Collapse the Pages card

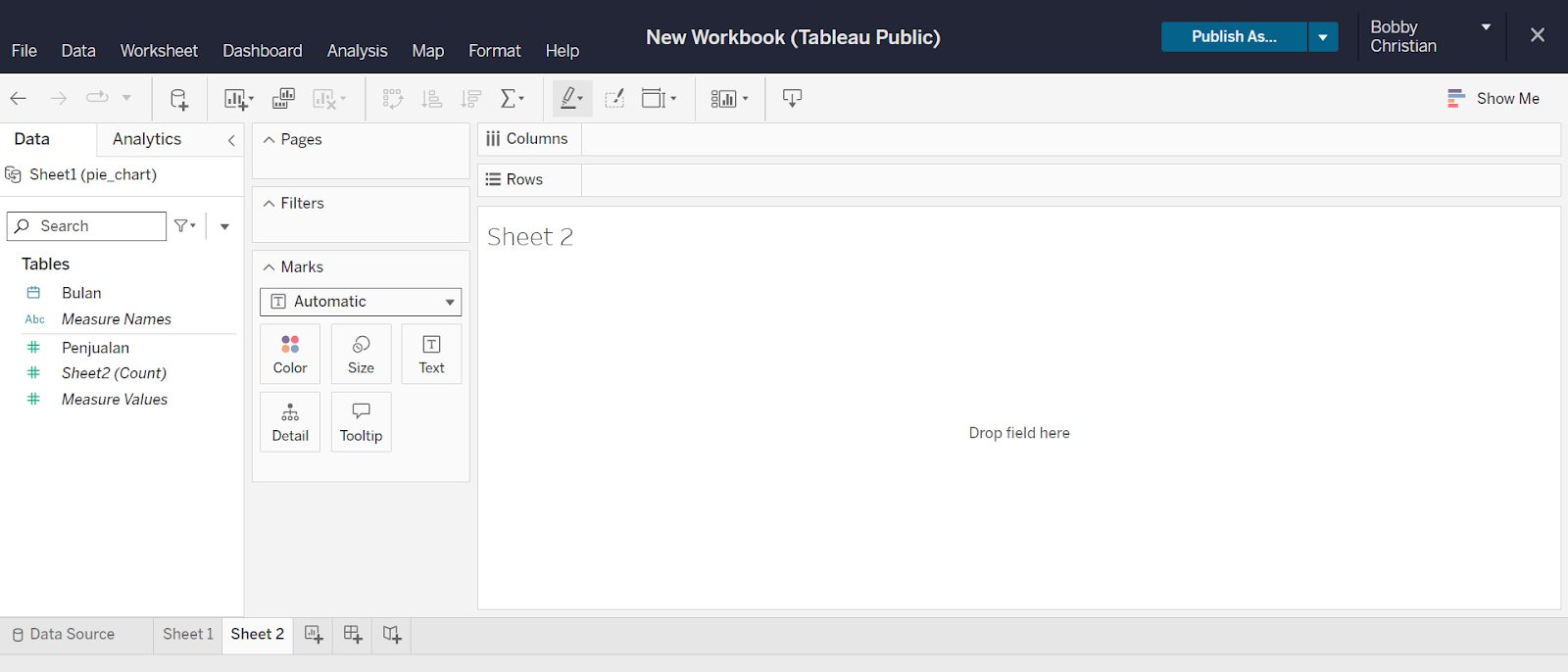click(269, 140)
